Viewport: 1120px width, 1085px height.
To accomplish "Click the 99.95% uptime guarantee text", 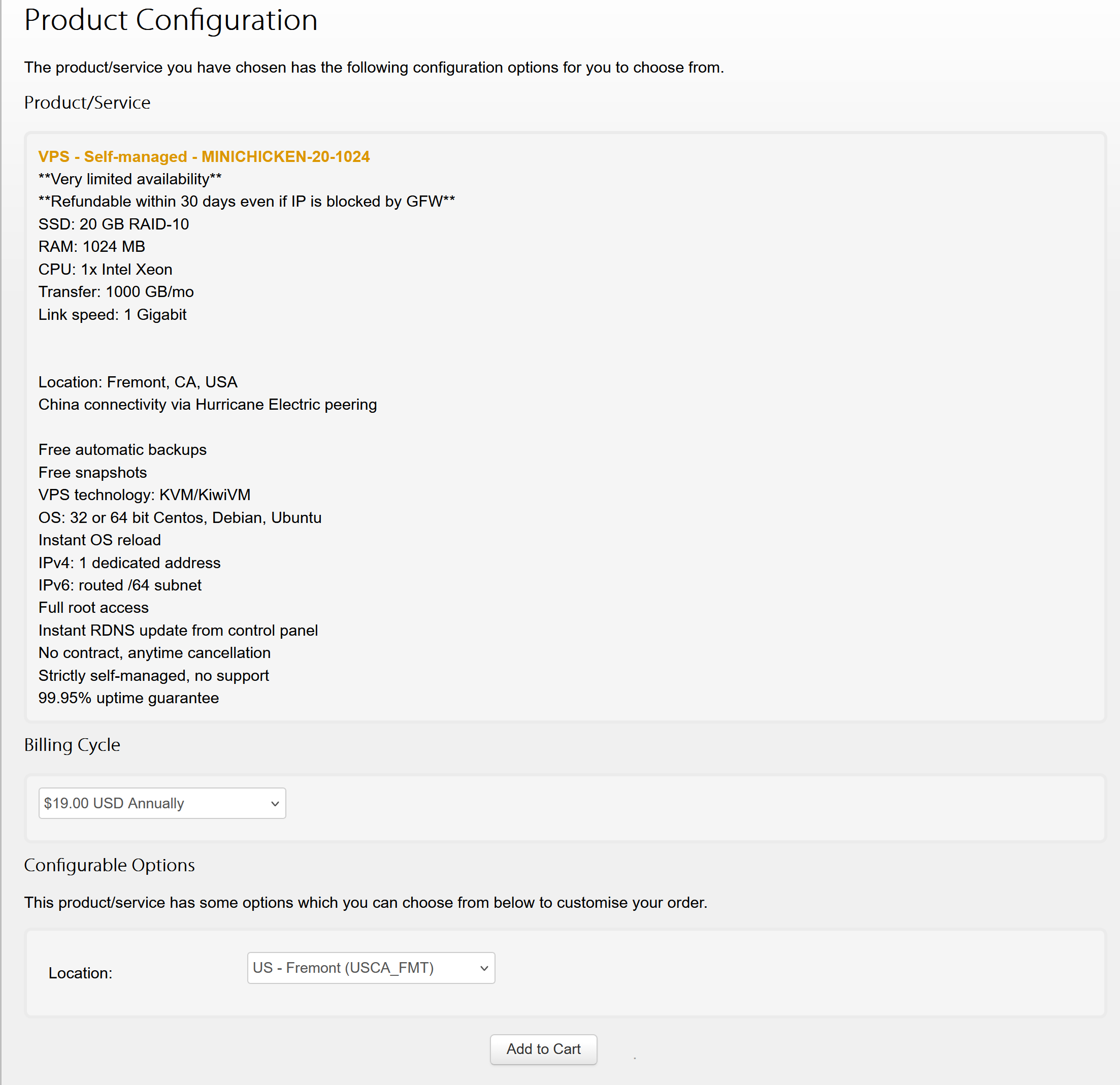I will click(x=128, y=698).
